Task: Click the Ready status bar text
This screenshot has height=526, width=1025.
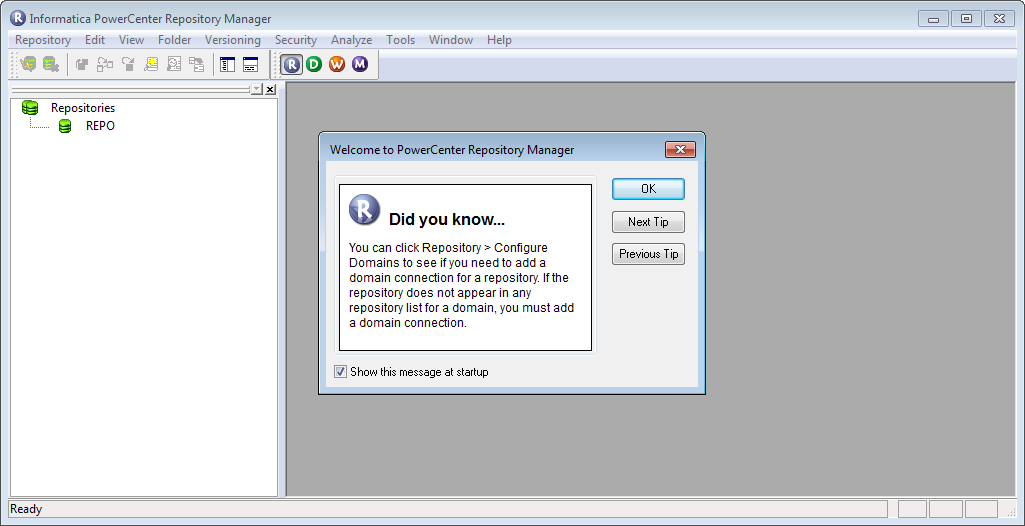Action: click(x=26, y=509)
